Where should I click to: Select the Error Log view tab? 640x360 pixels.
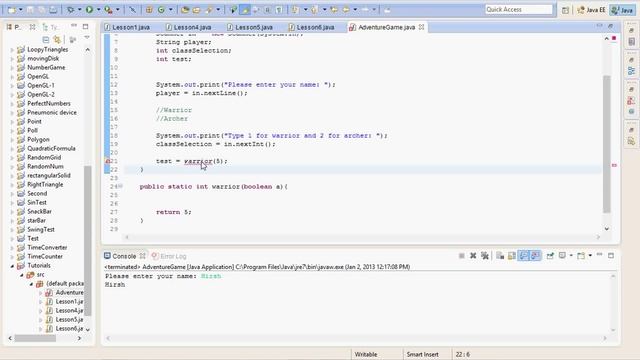(169, 256)
